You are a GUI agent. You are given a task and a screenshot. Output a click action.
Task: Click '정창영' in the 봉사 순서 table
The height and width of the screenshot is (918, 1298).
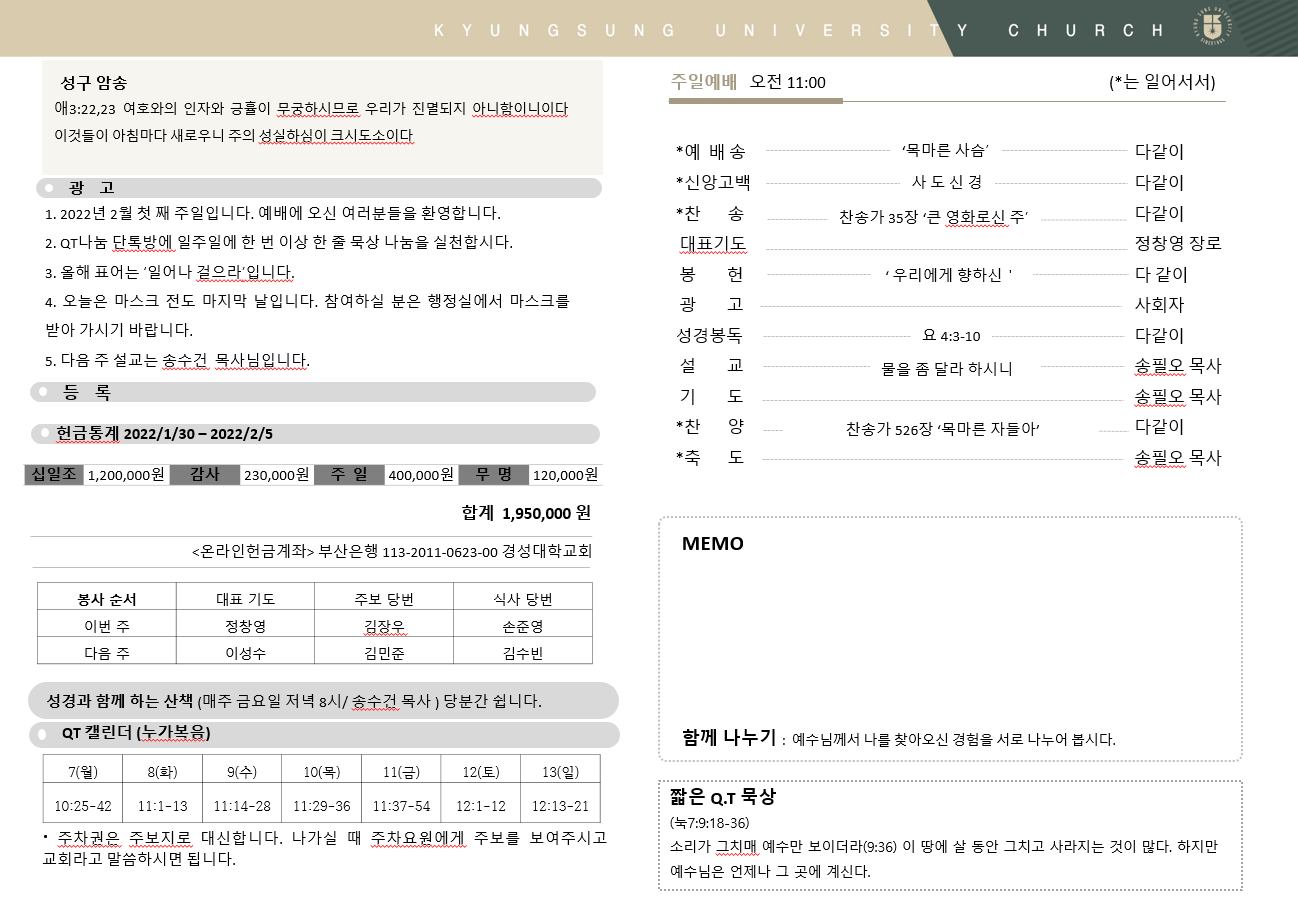(x=246, y=626)
